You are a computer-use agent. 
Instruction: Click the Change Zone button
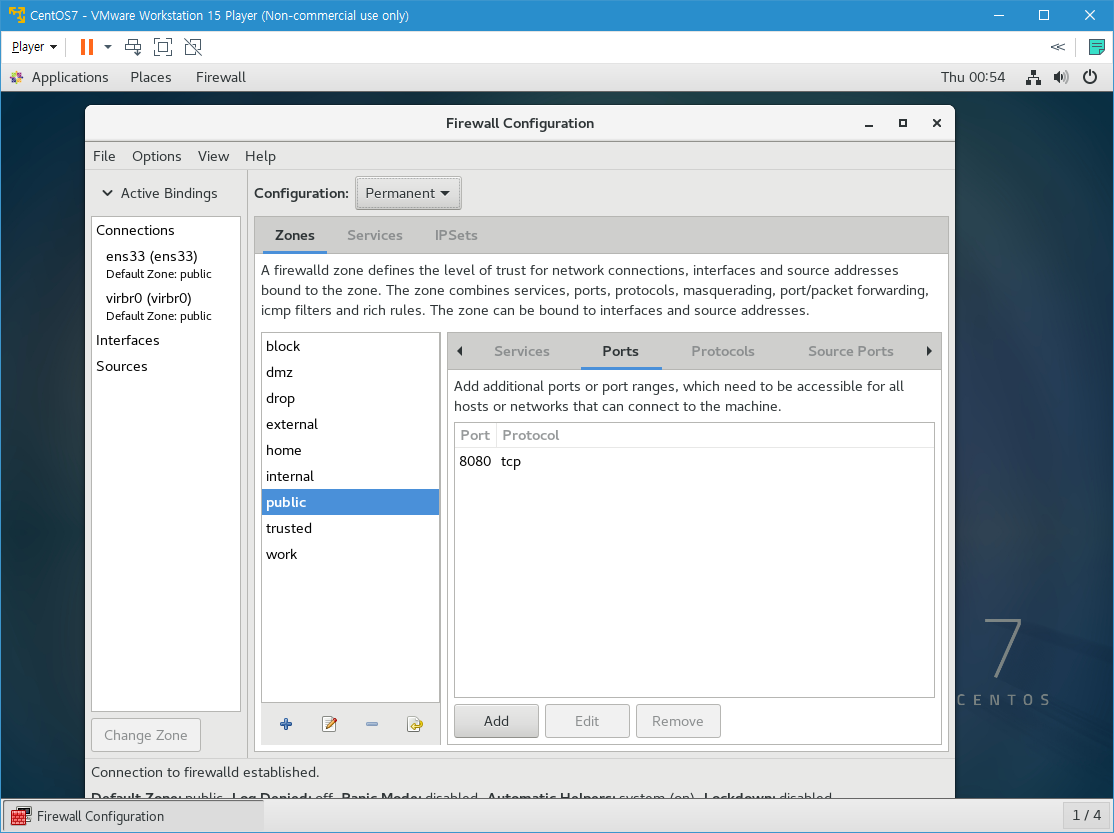click(146, 736)
